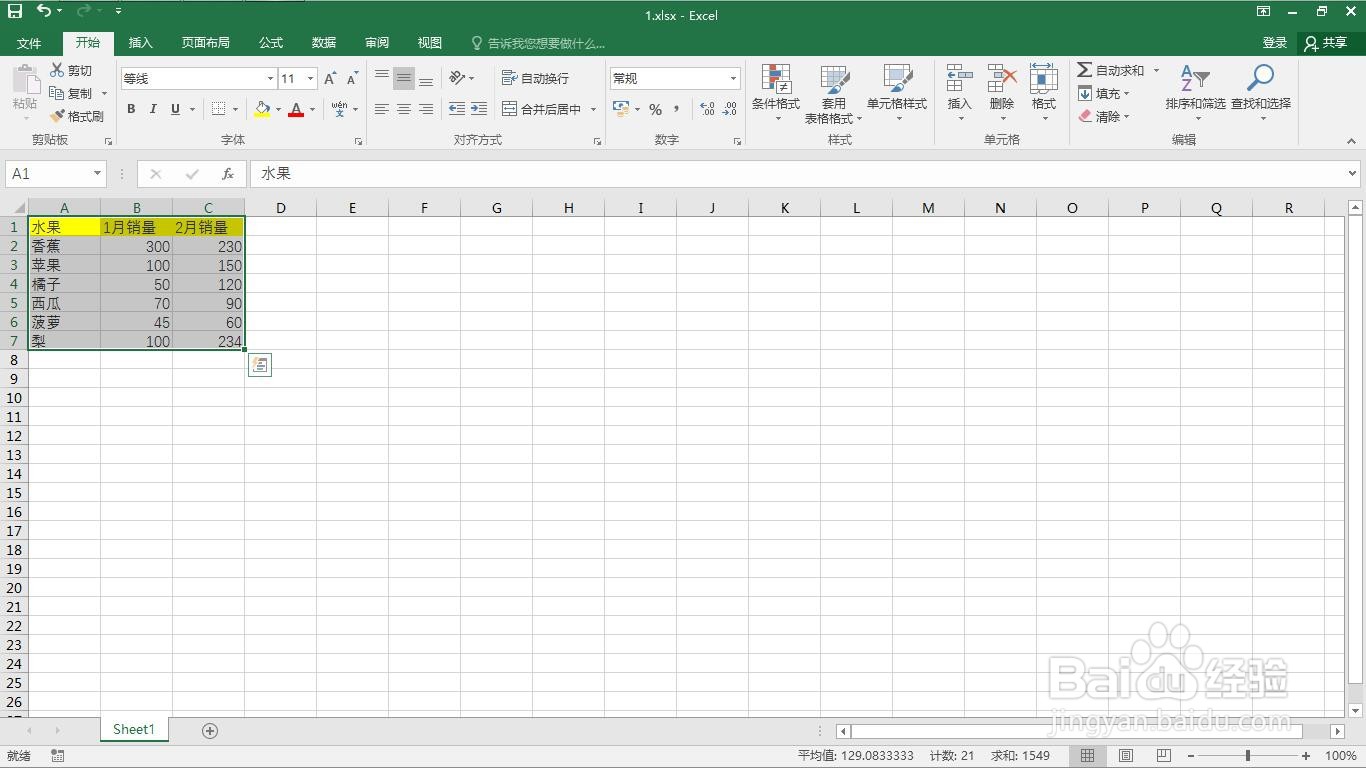Click the Undo arrow icon
The width and height of the screenshot is (1366, 768).
[43, 11]
